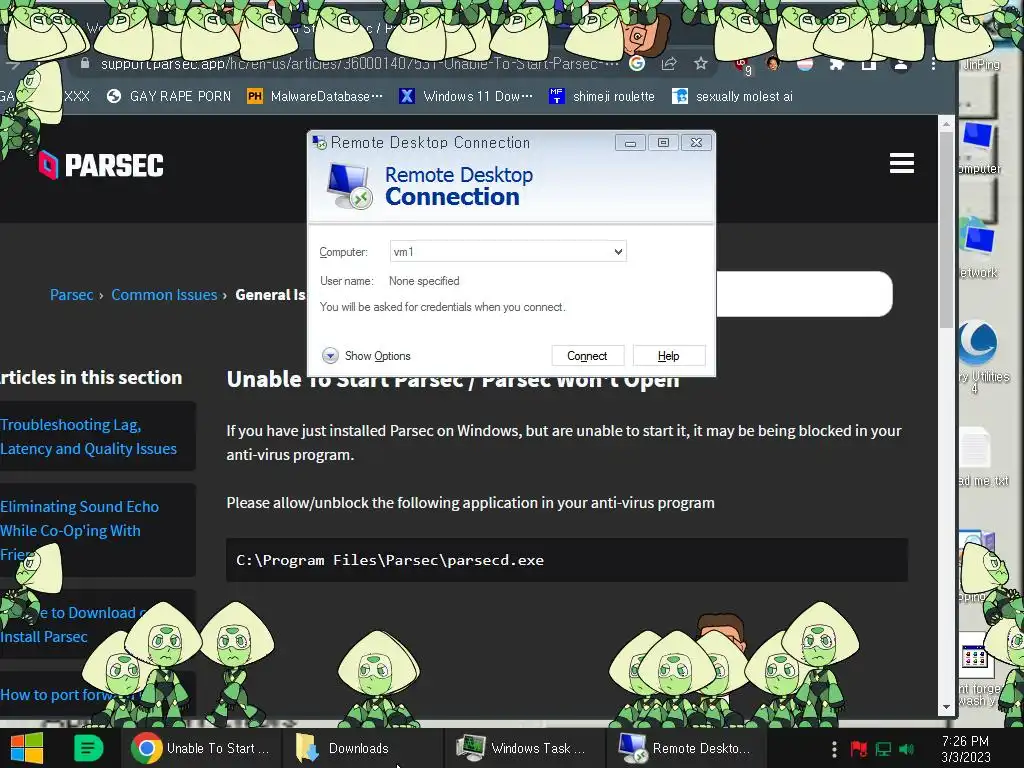Image resolution: width=1024 pixels, height=768 pixels.
Task: Click the volume icon in the system tray
Action: click(907, 748)
